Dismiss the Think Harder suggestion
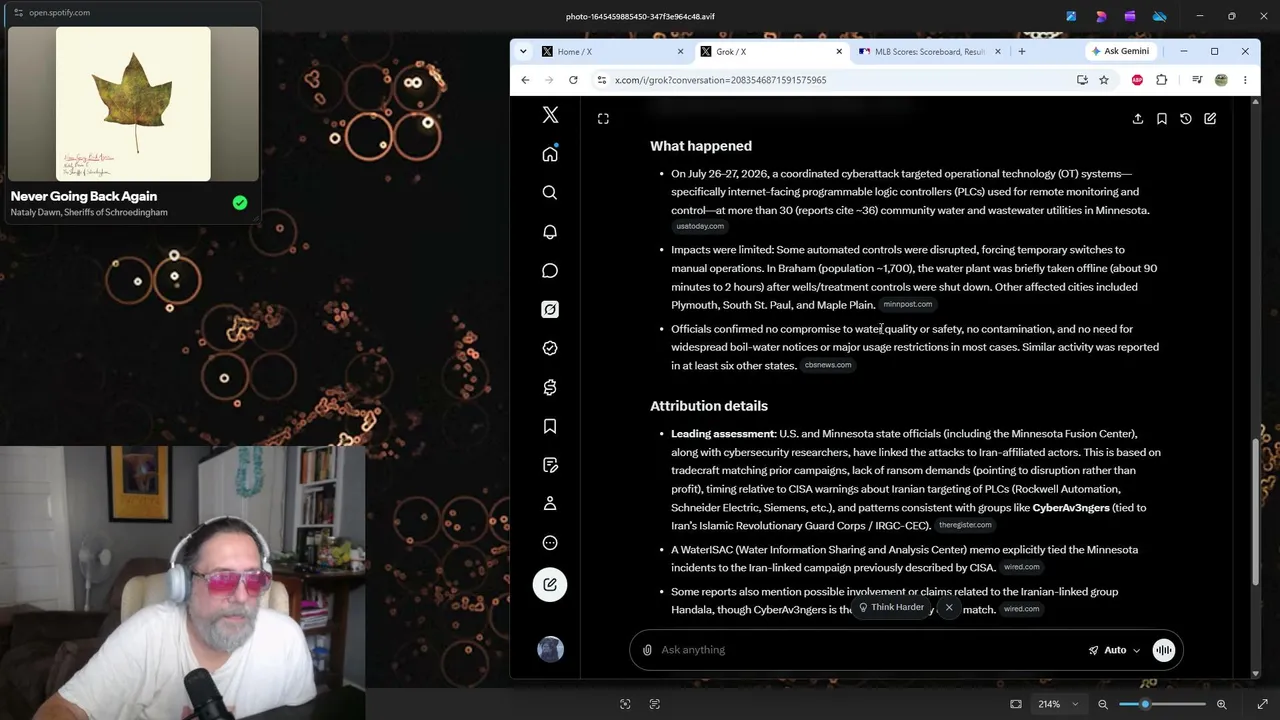Screen dimensions: 1280x720 click(x=949, y=608)
